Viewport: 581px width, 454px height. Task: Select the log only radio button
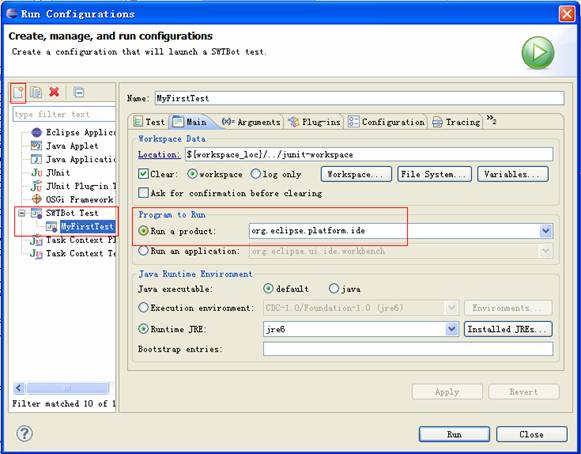pyautogui.click(x=256, y=174)
